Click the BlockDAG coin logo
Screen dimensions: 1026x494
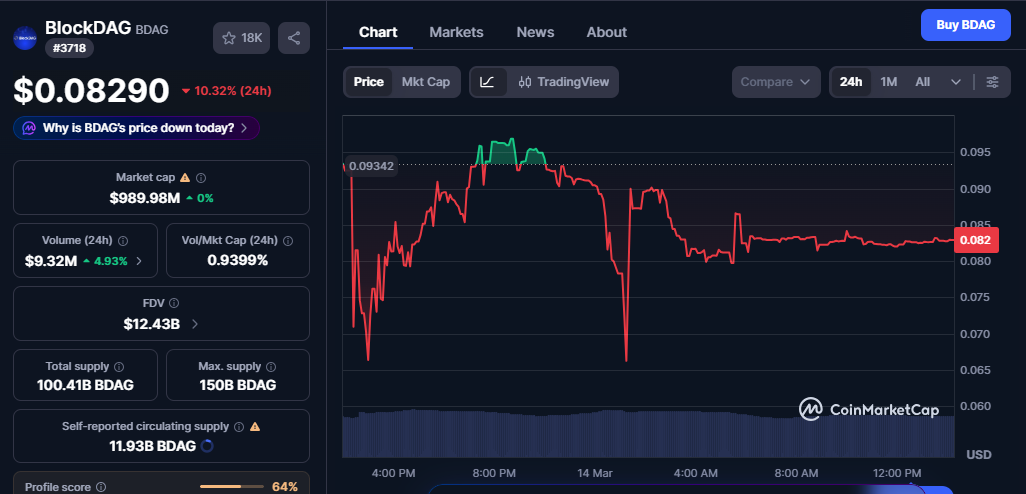tap(25, 38)
